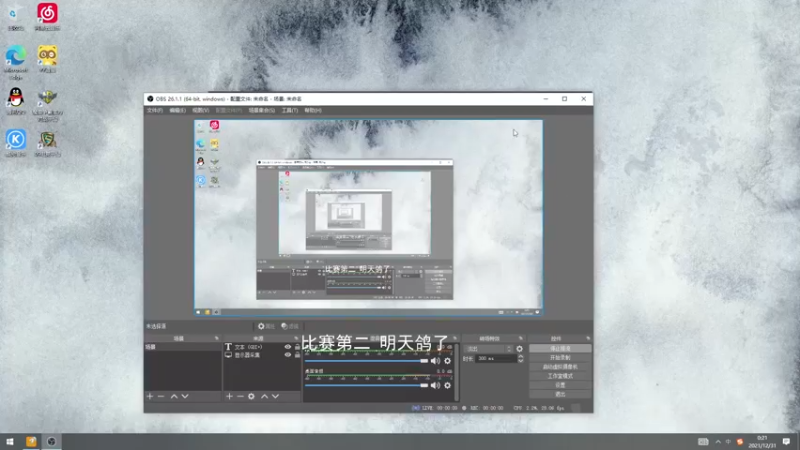Viewport: 800px width, 450px height.
Task: Click the 退出 exit button
Action: tap(560, 394)
